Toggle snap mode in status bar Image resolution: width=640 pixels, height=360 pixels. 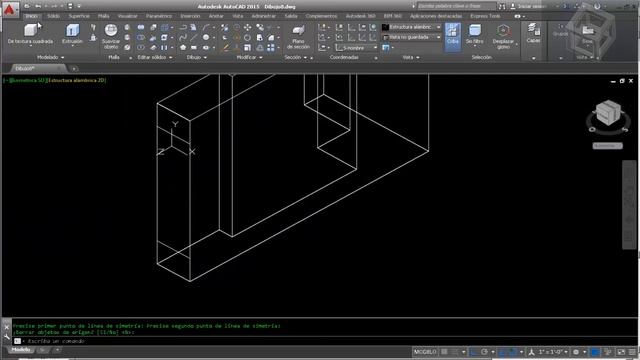pyautogui.click(x=455, y=352)
